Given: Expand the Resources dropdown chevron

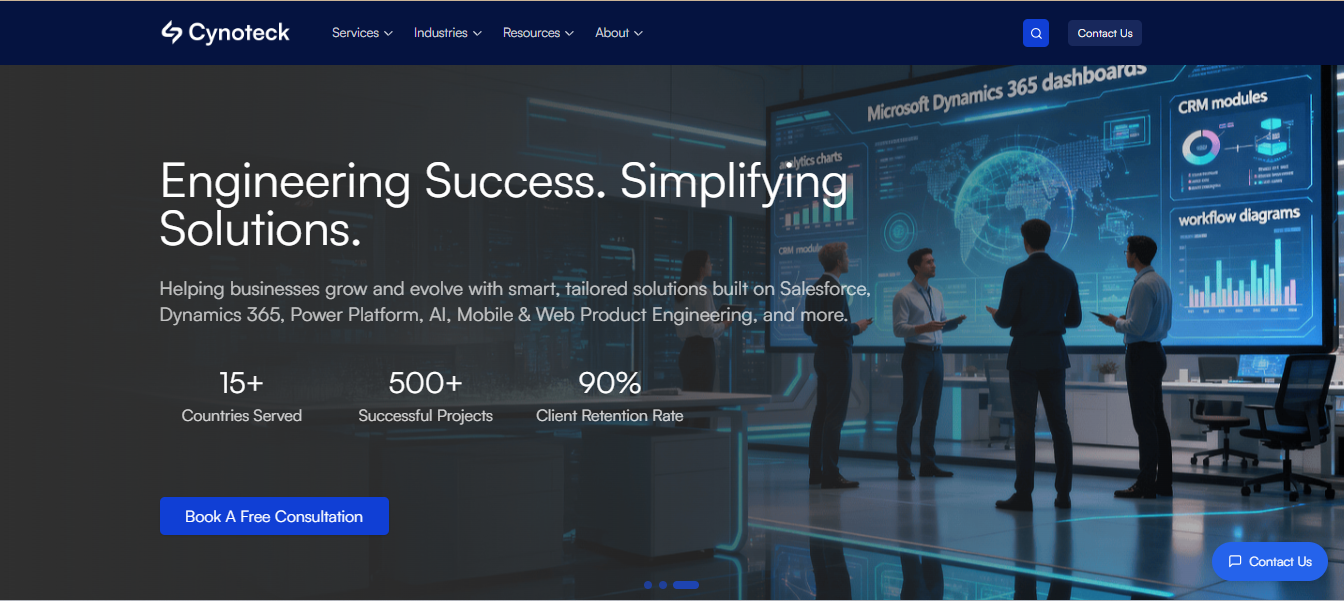Looking at the screenshot, I should 570,34.
